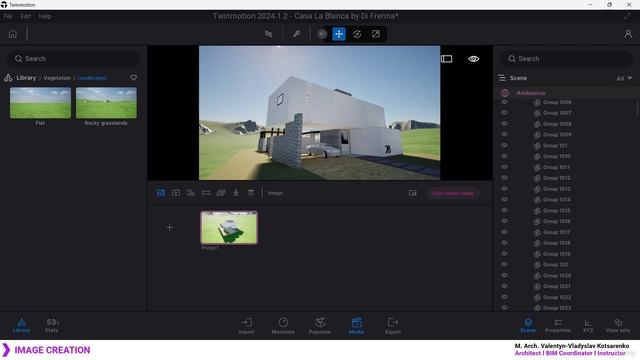Click the Ambience globe icon
Image resolution: width=640 pixels, height=360 pixels.
pyautogui.click(x=505, y=93)
